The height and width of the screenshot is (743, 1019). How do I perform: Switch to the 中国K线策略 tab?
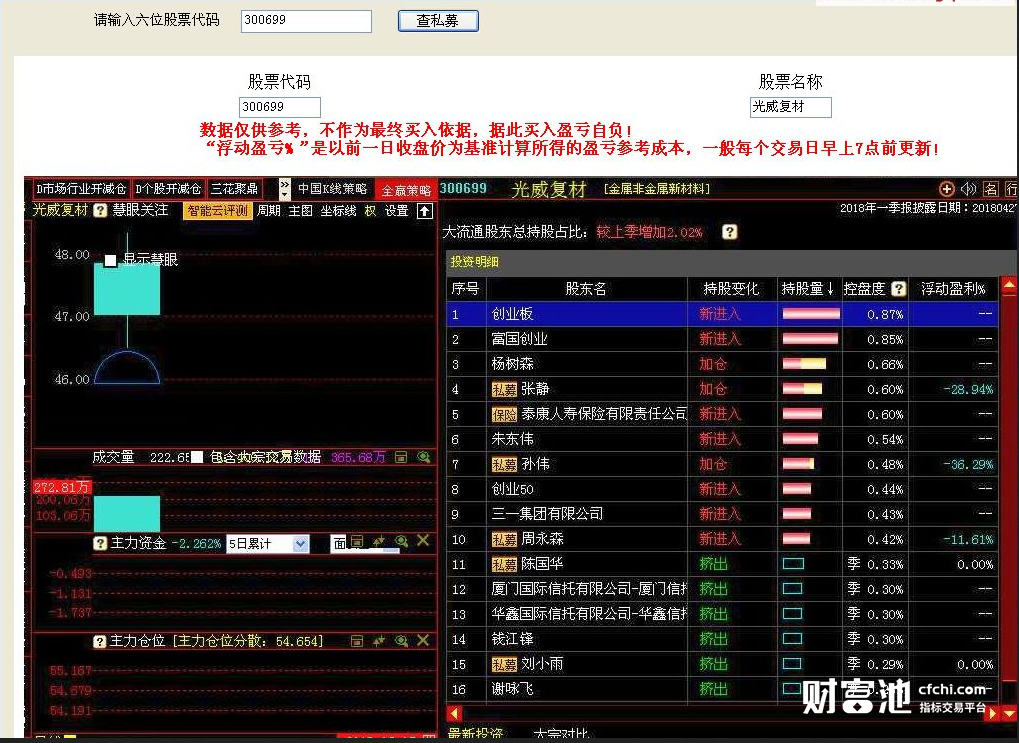point(332,189)
